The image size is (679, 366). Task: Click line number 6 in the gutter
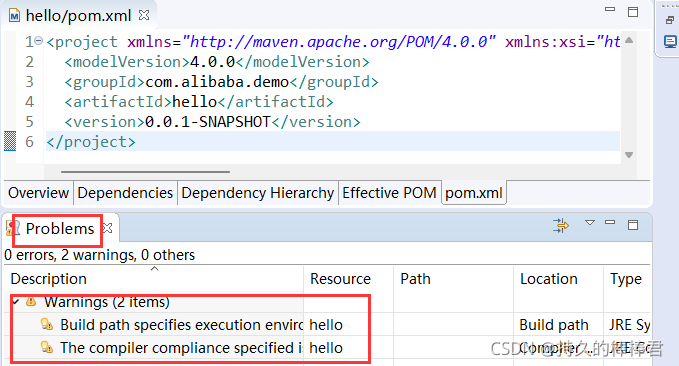pyautogui.click(x=29, y=142)
